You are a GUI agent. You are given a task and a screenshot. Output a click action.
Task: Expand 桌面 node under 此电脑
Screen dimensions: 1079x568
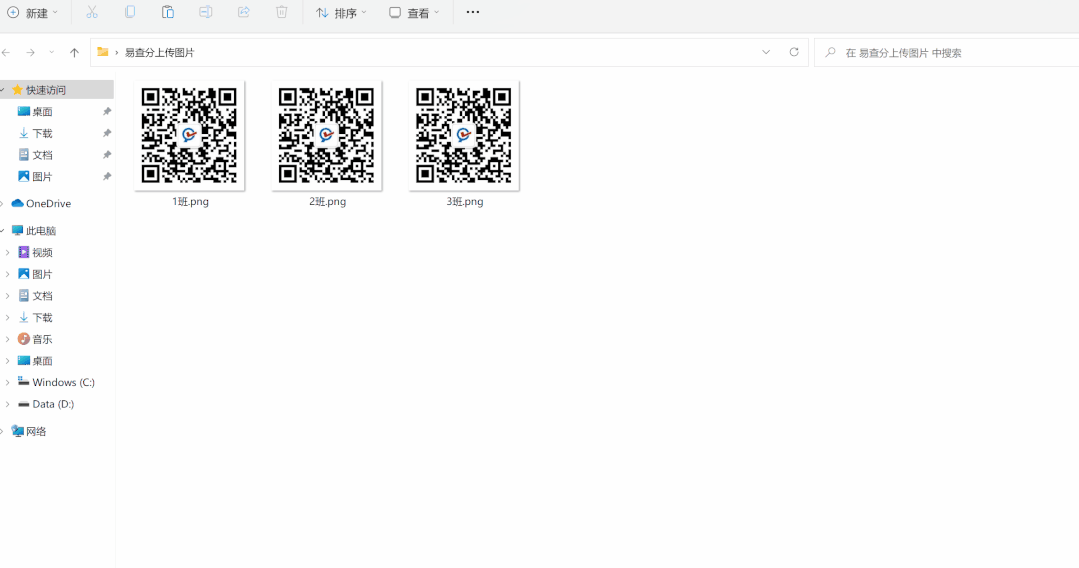tap(8, 361)
